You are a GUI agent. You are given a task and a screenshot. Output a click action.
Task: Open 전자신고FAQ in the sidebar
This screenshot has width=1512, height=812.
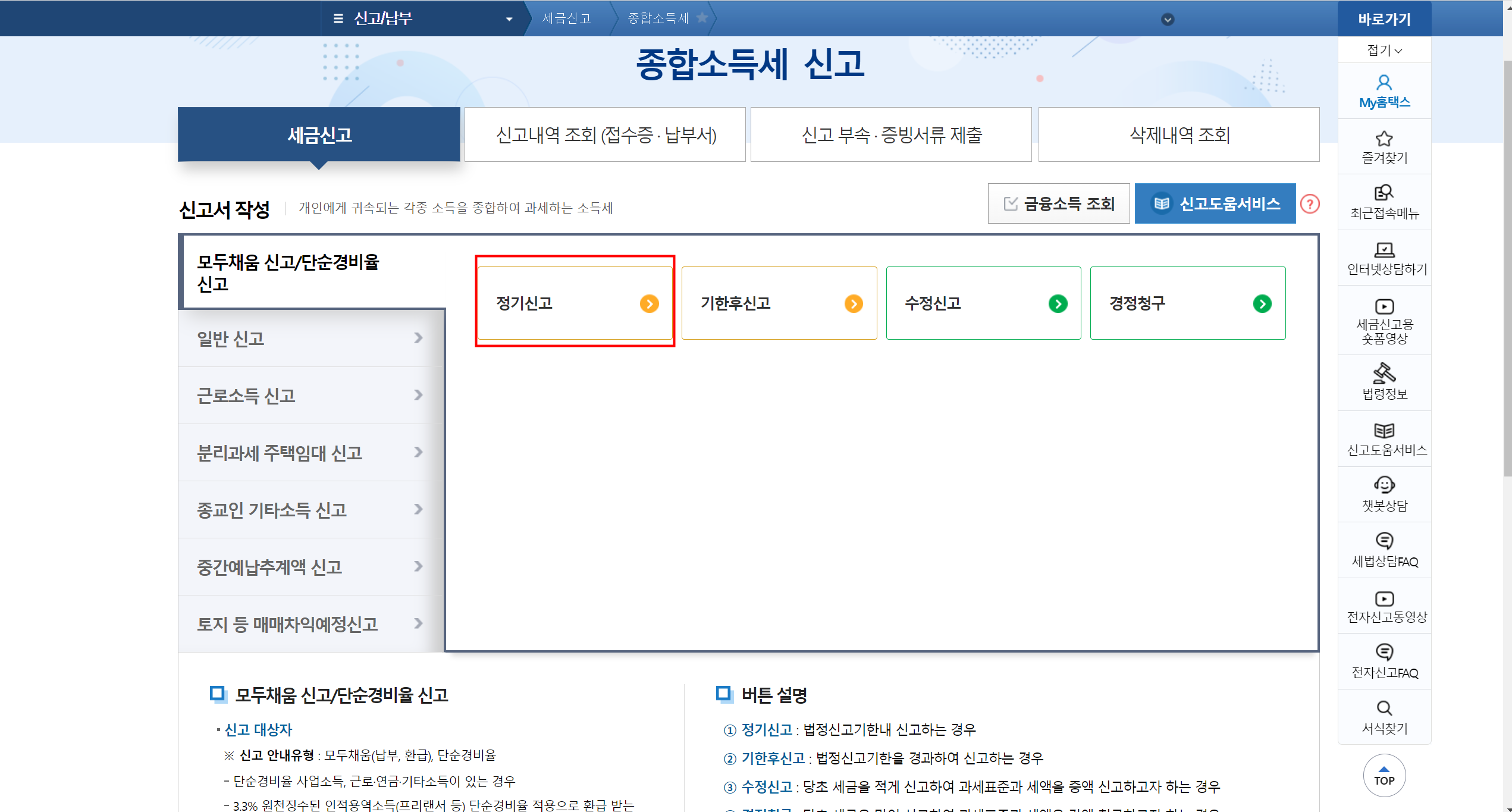click(x=1384, y=661)
